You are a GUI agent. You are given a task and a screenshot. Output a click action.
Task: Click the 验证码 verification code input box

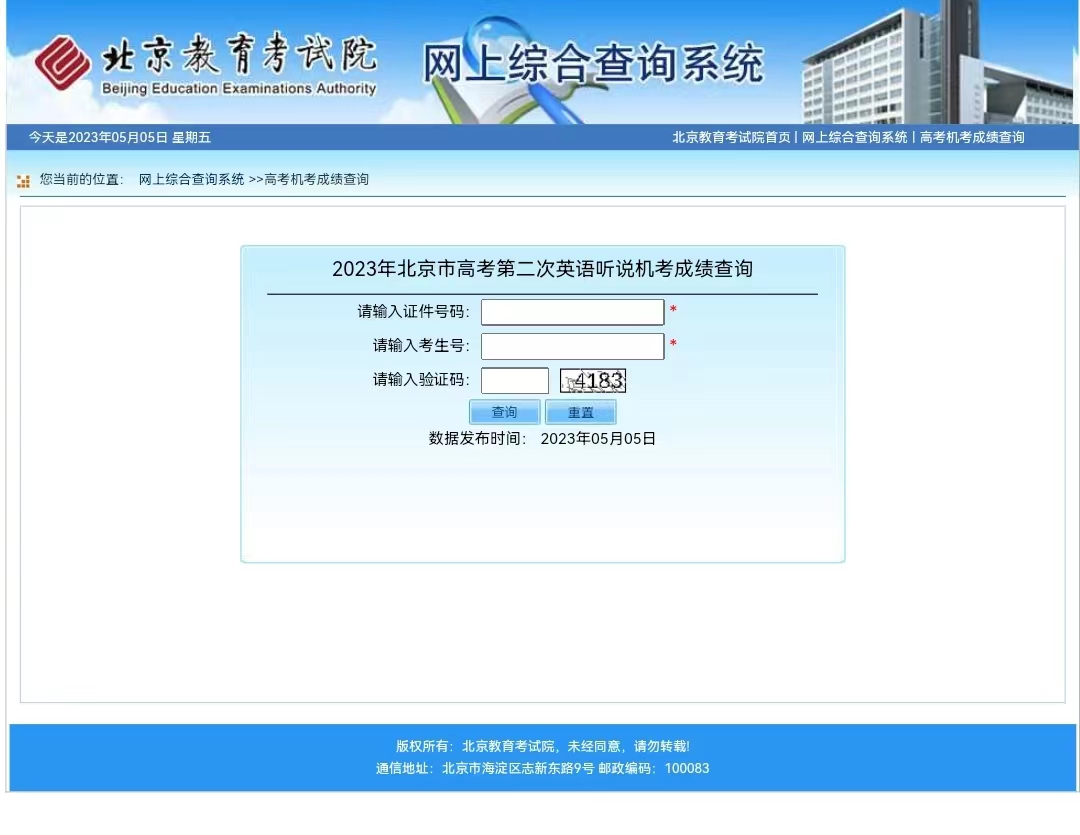coord(515,380)
